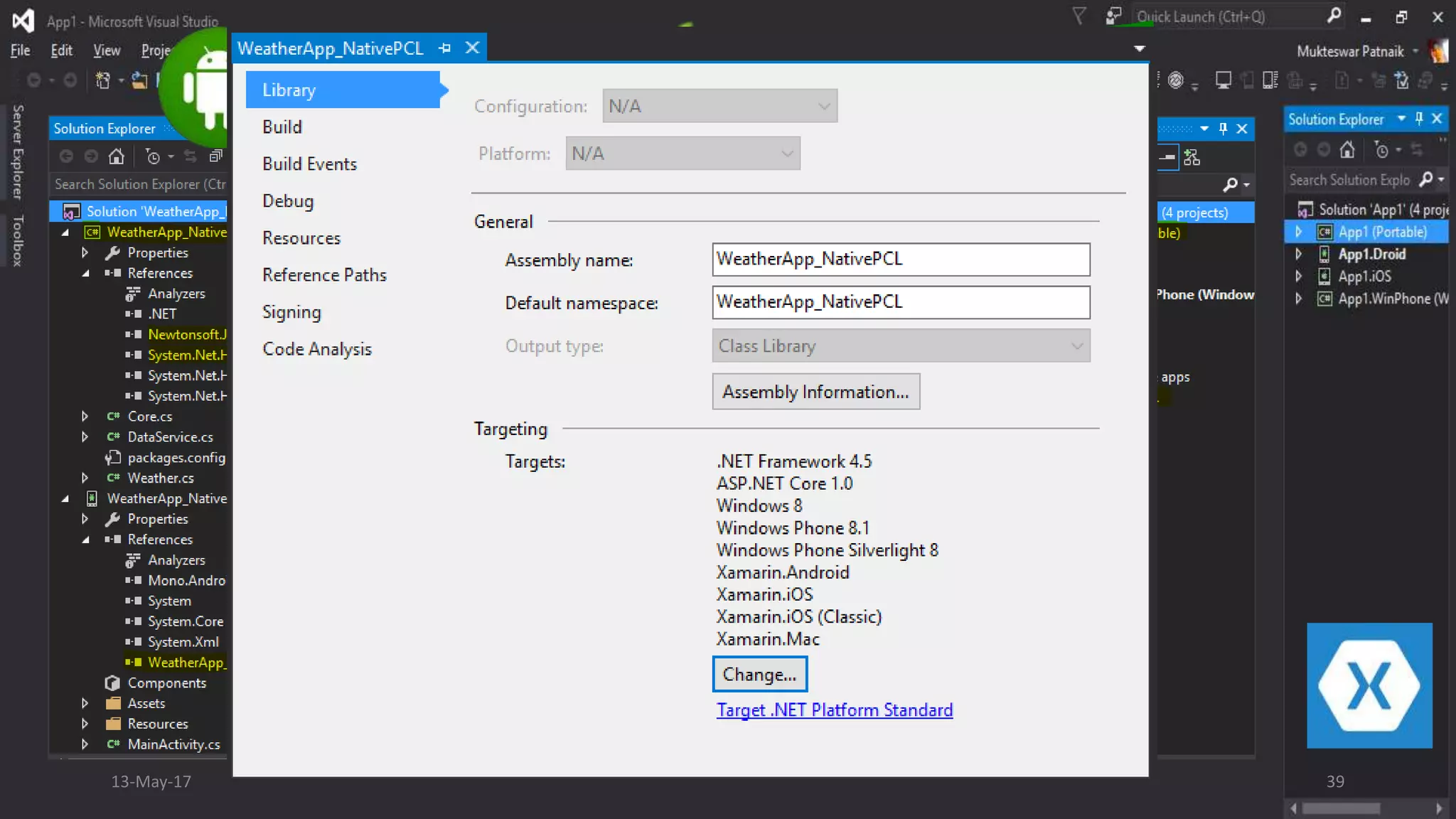Select the Debug properties tab
Viewport: 1456px width, 819px height.
tap(288, 200)
